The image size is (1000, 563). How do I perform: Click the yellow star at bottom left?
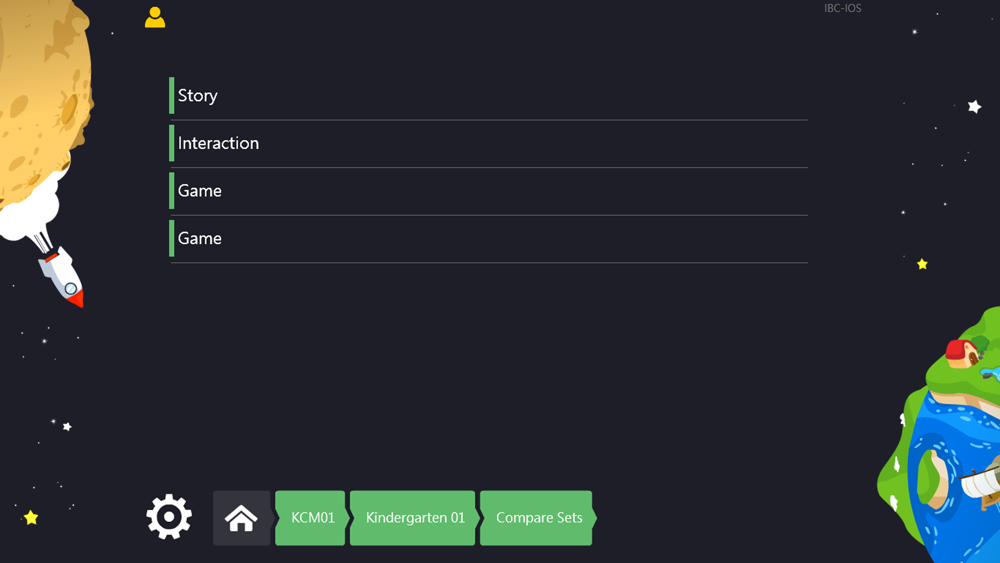coord(31,517)
